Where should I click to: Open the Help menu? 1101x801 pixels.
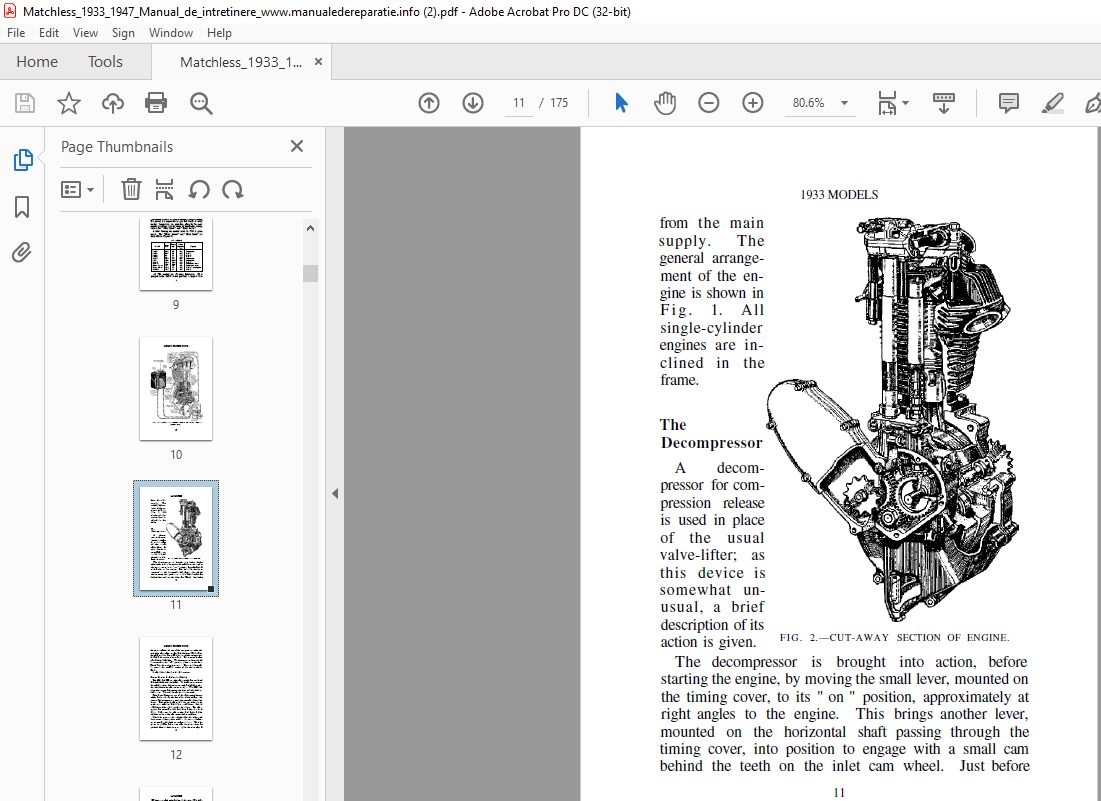[x=219, y=33]
